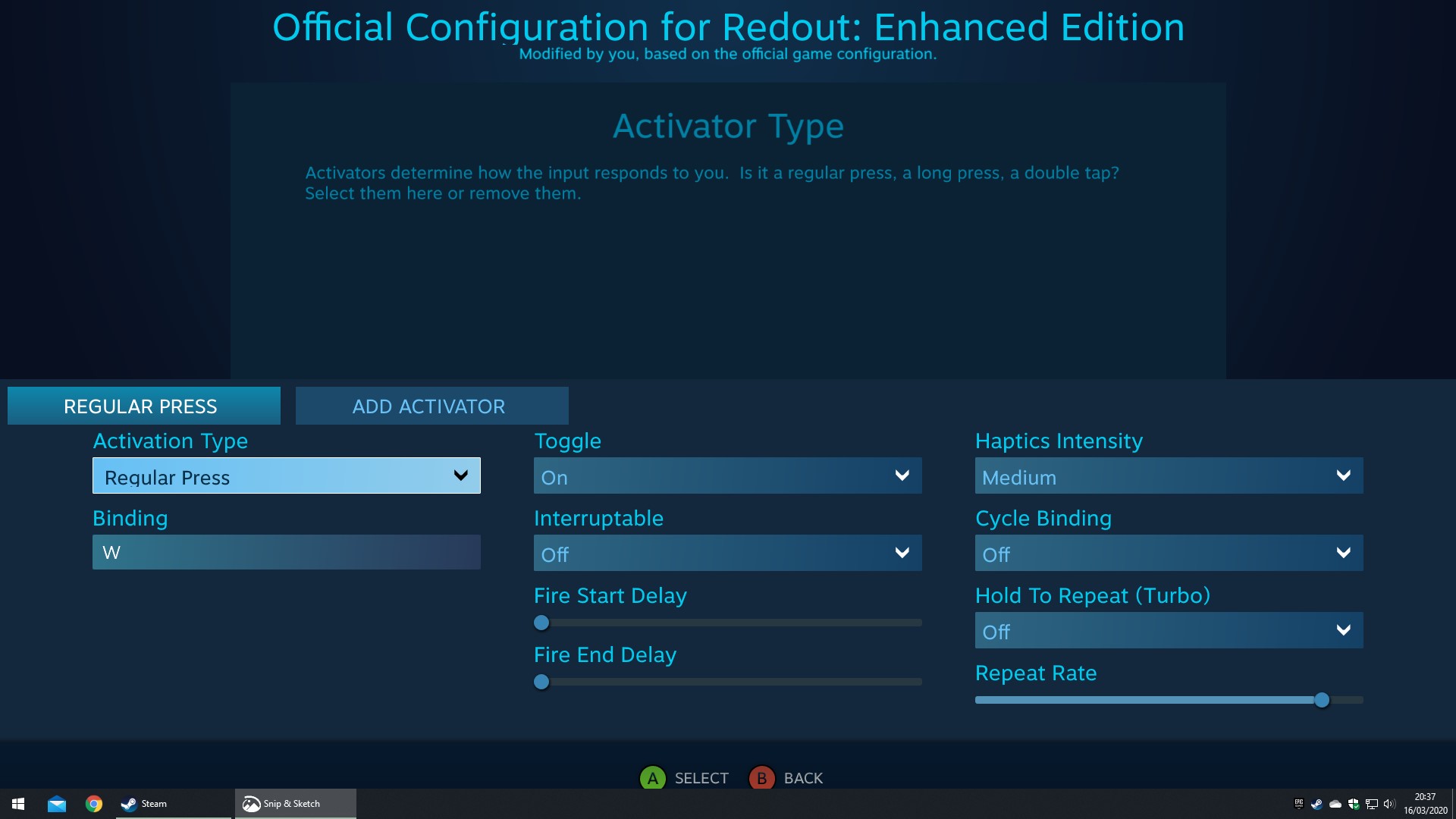This screenshot has height=819, width=1456.
Task: Expand the Cycle Binding dropdown
Action: tap(1169, 554)
